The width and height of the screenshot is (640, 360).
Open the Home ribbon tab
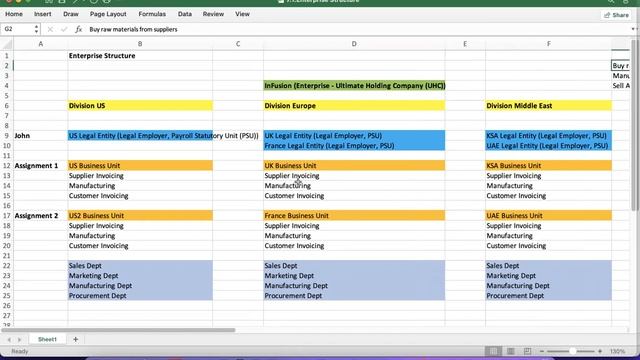point(14,14)
